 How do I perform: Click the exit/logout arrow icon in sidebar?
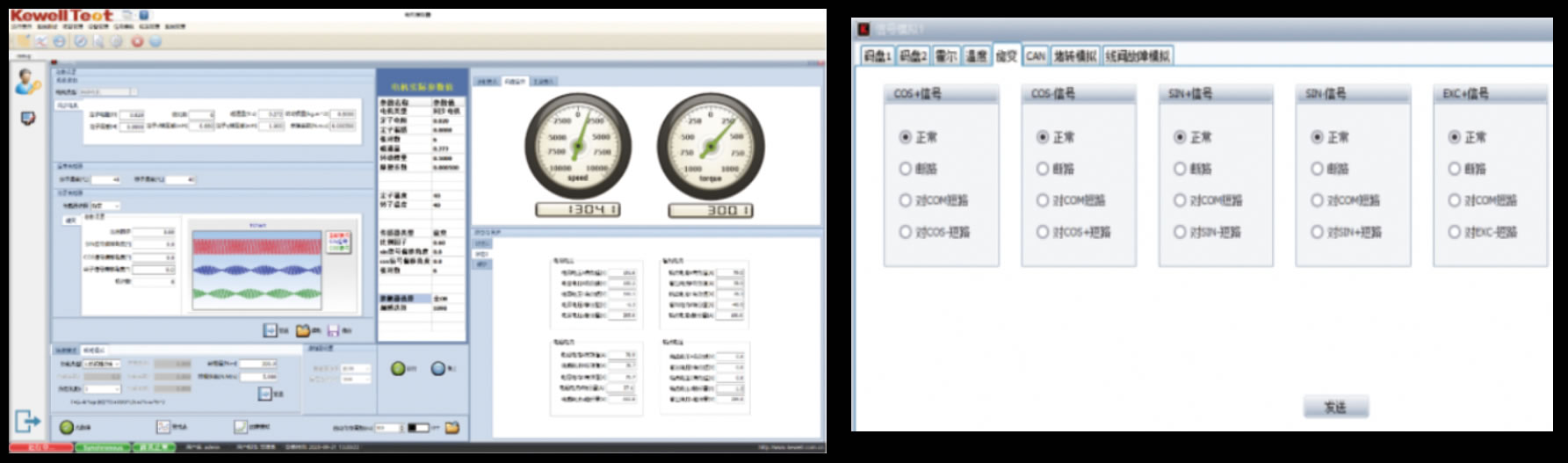click(x=27, y=422)
